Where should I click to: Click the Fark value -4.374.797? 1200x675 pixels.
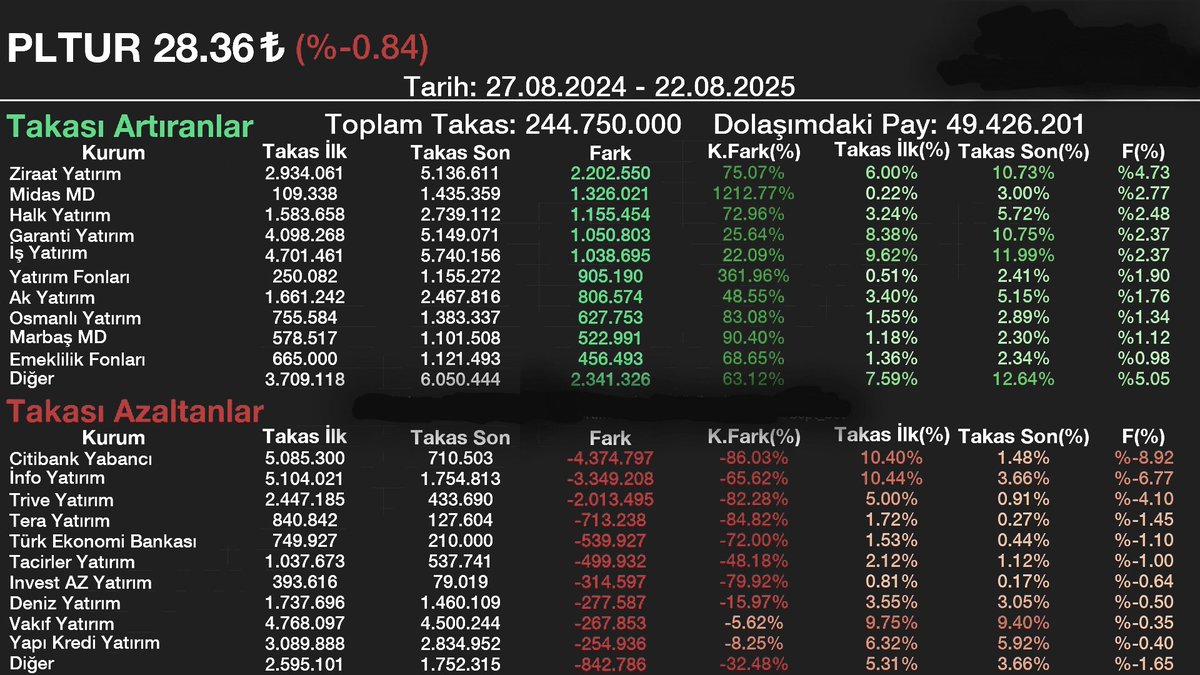click(x=610, y=459)
